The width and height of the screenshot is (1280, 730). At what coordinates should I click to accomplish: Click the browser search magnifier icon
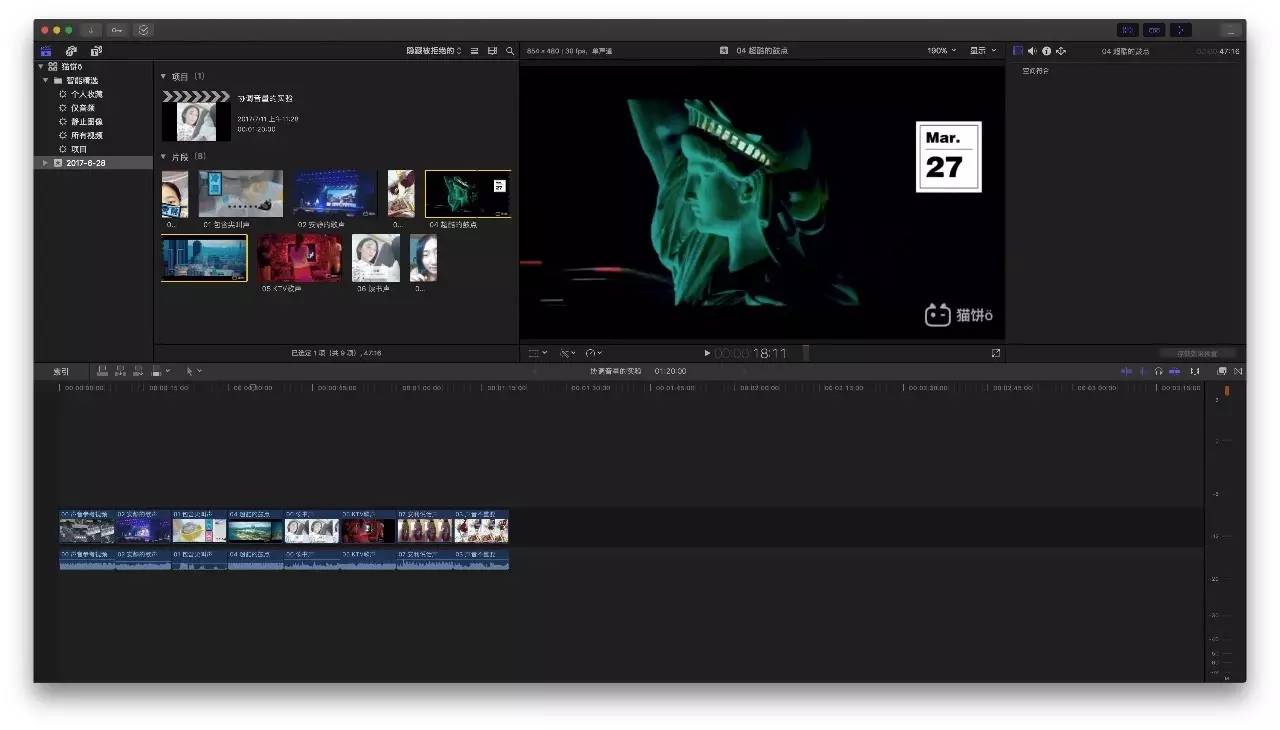510,51
